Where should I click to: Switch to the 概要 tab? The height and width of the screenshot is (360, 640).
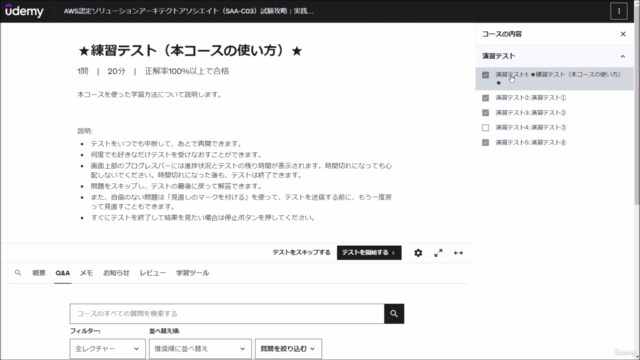[39, 273]
